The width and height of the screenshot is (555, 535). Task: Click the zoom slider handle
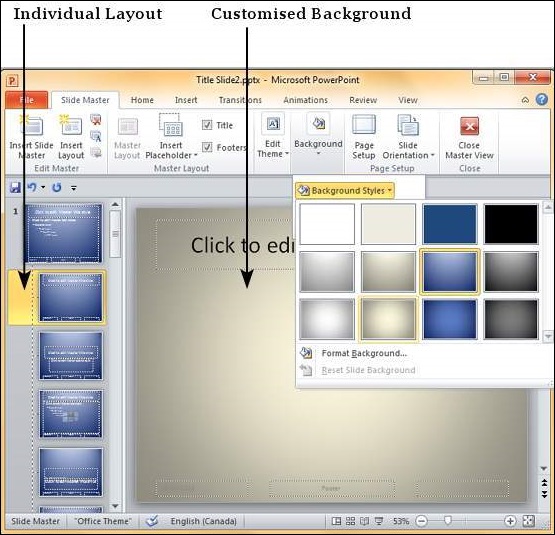point(447,520)
